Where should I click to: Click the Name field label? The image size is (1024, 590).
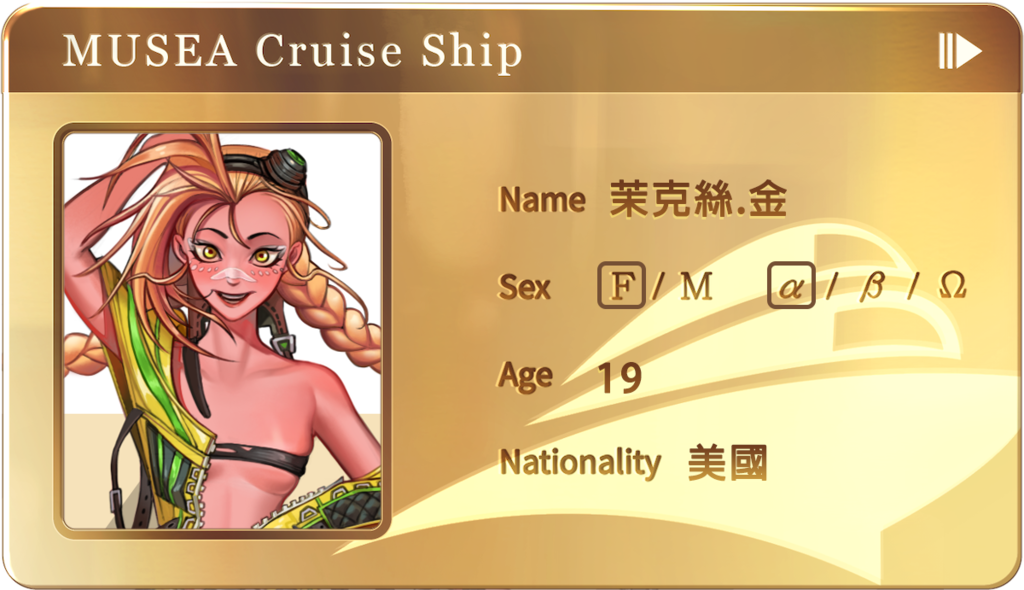coord(542,199)
